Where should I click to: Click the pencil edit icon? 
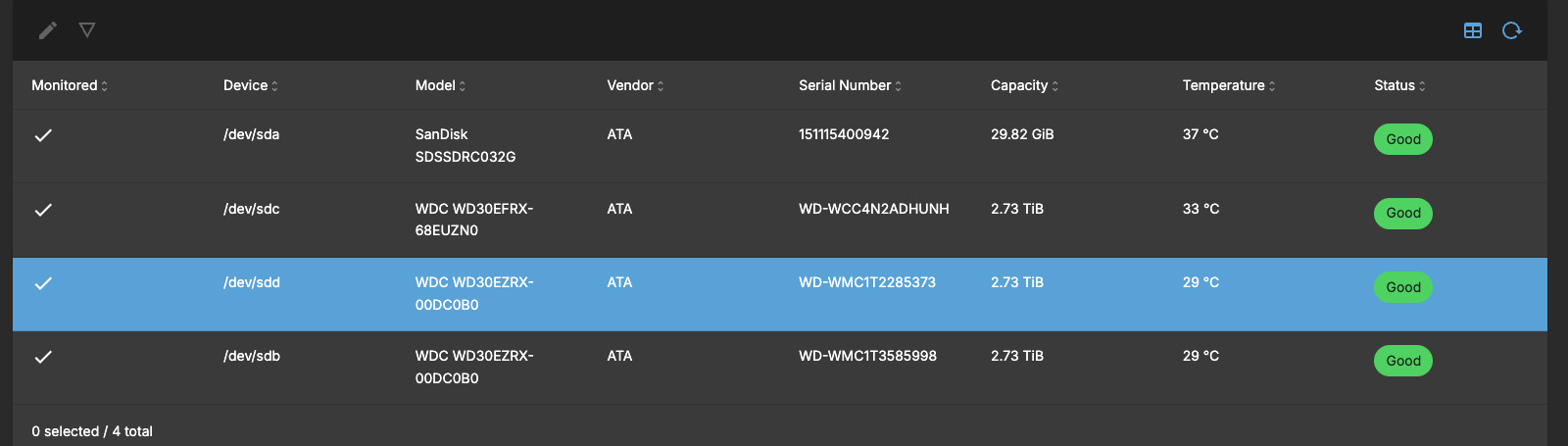[x=47, y=30]
